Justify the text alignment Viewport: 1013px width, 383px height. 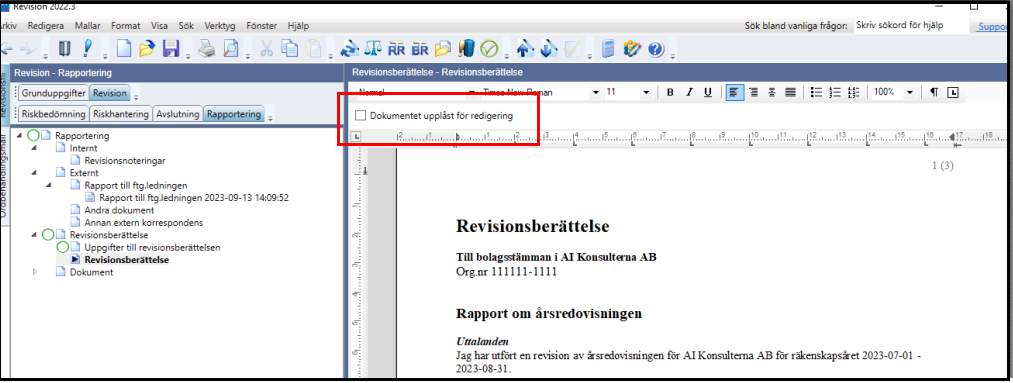[x=789, y=92]
